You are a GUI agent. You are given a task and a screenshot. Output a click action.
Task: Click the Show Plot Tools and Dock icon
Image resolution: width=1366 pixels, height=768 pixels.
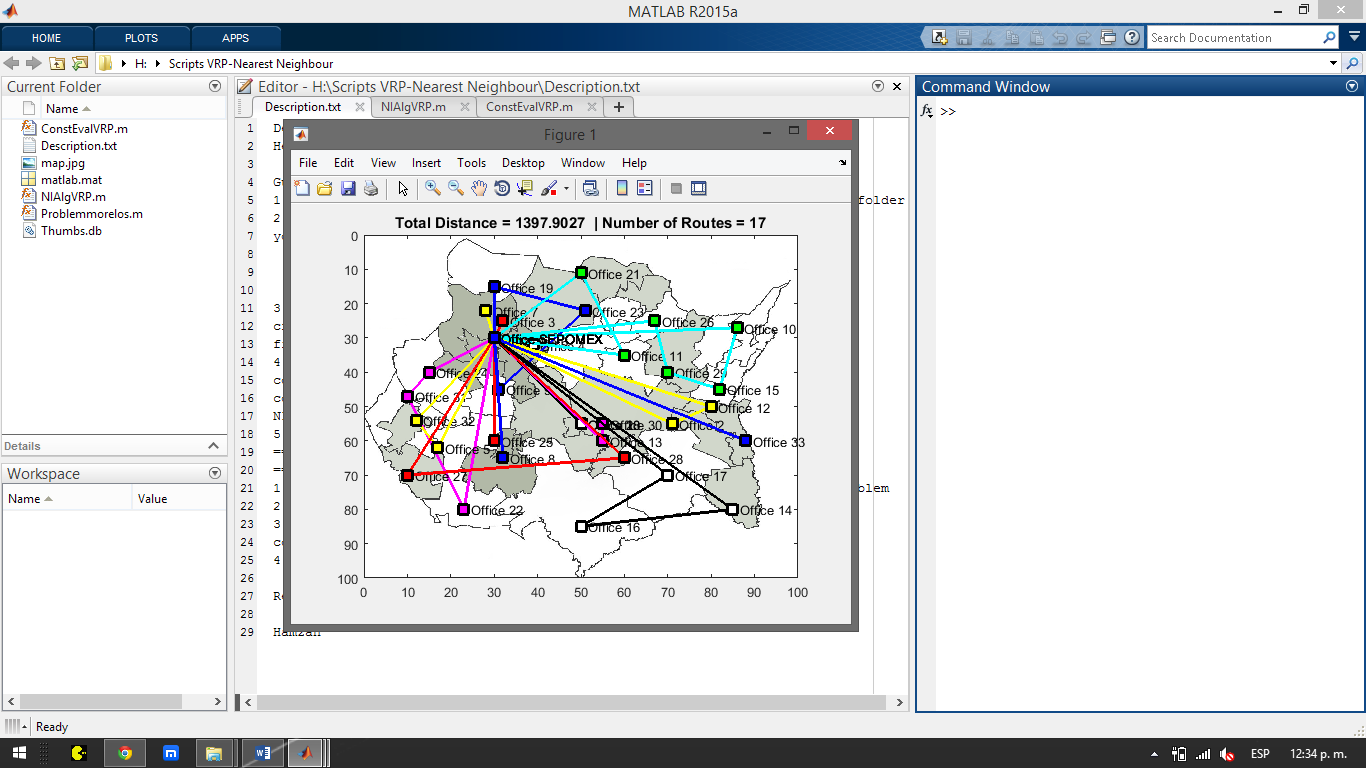(x=699, y=188)
